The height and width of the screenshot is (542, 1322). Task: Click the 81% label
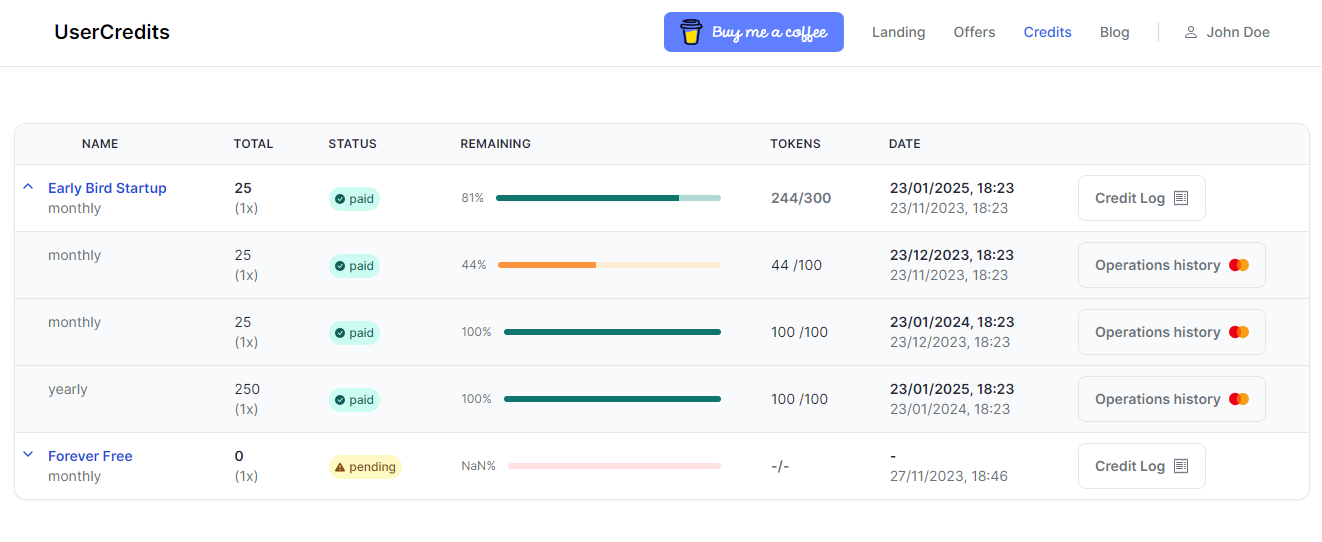472,198
